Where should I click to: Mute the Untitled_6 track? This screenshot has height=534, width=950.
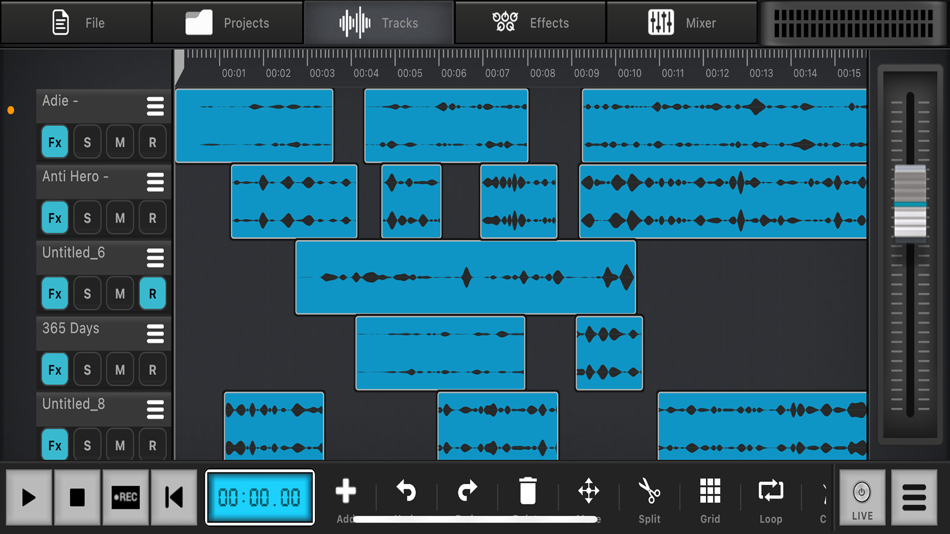pos(120,293)
